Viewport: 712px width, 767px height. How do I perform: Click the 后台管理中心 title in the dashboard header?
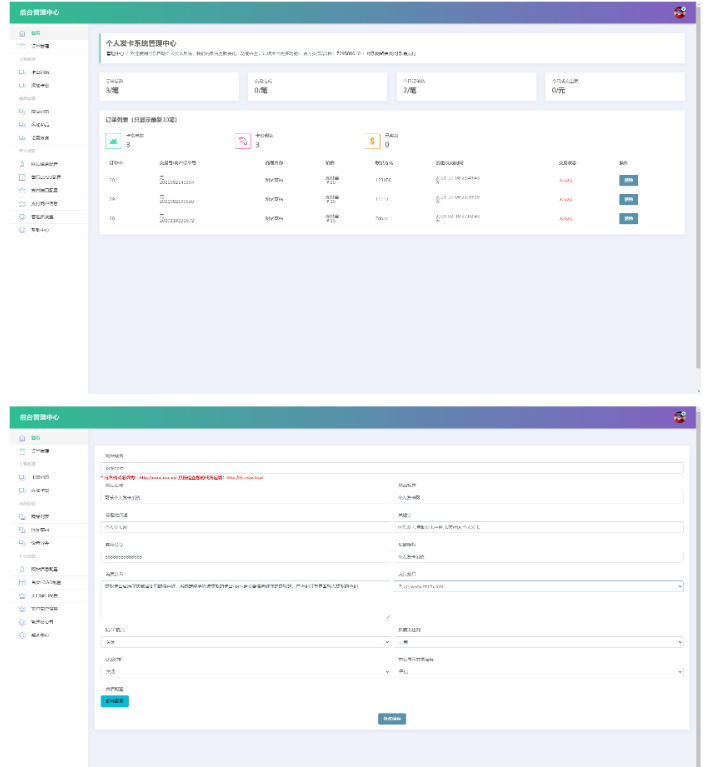coord(39,12)
